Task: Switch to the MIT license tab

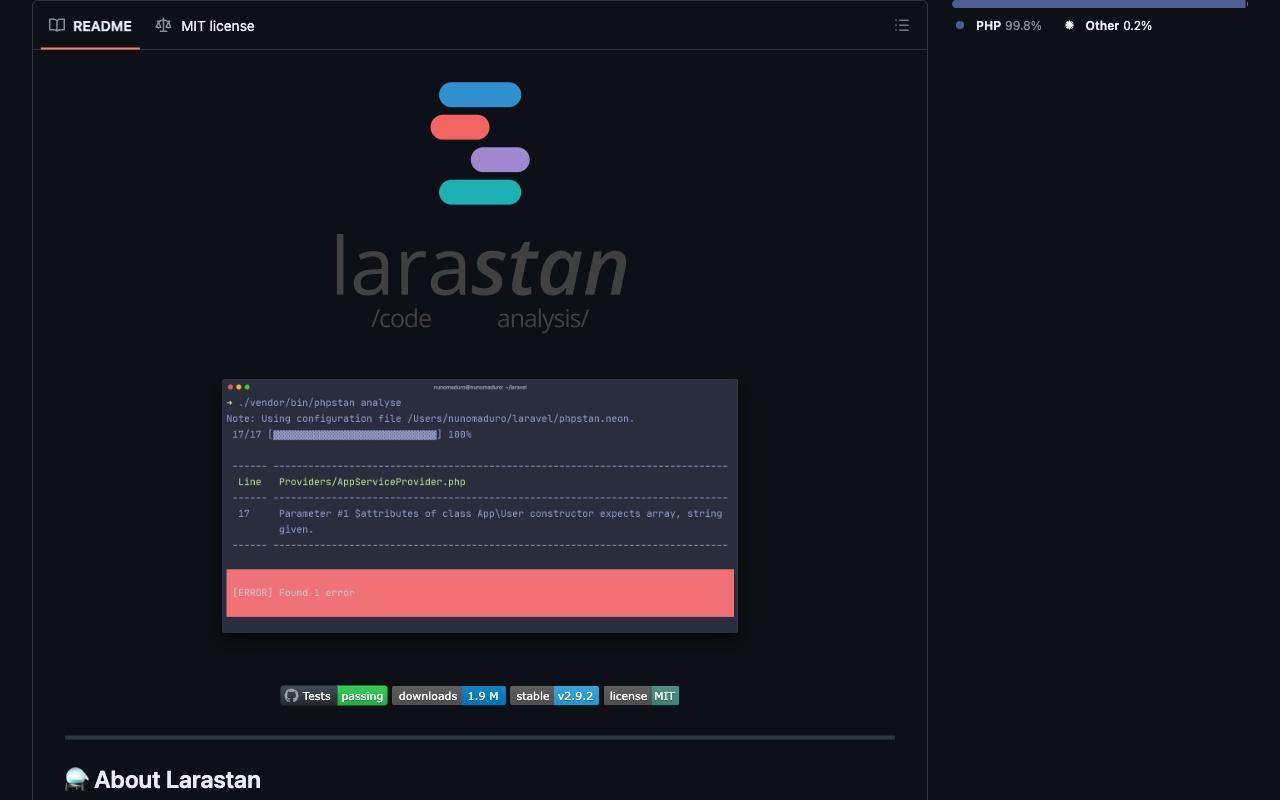Action: click(x=205, y=26)
